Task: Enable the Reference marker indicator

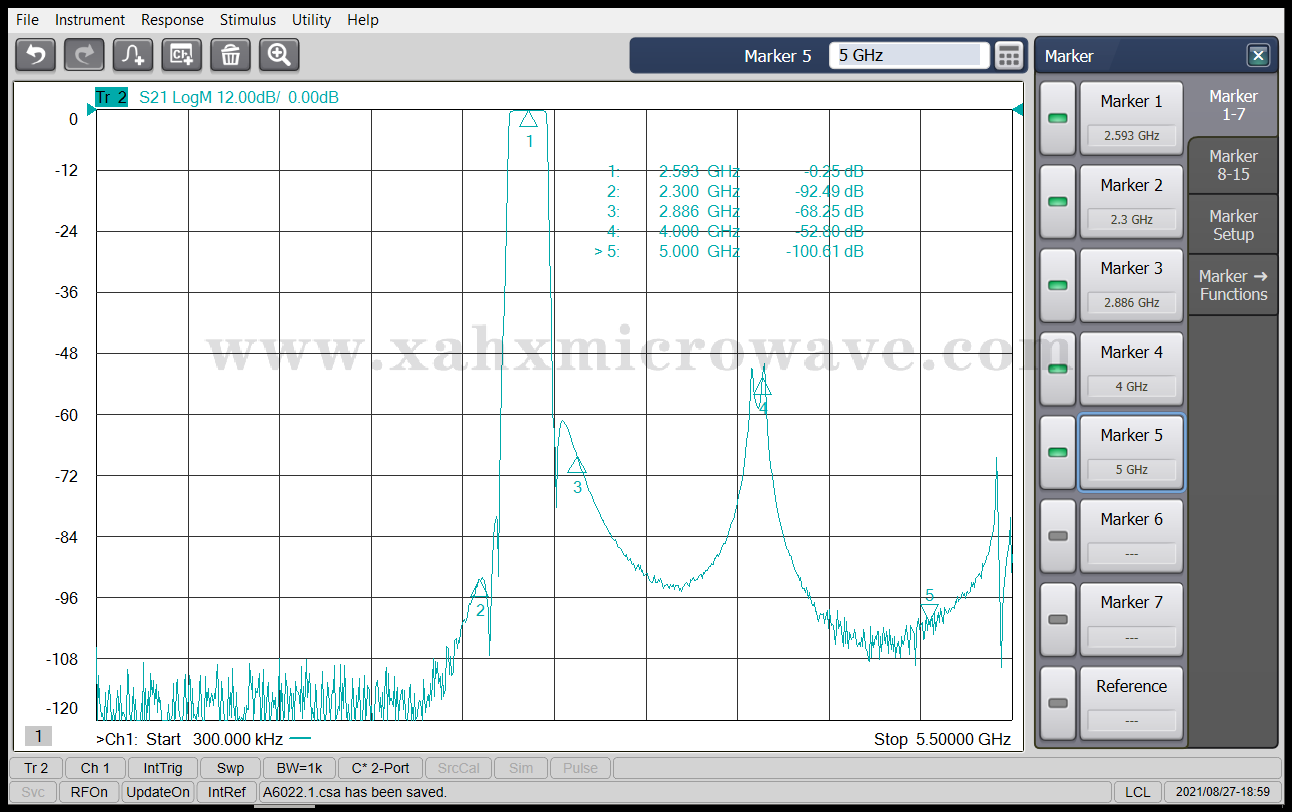Action: (1057, 703)
